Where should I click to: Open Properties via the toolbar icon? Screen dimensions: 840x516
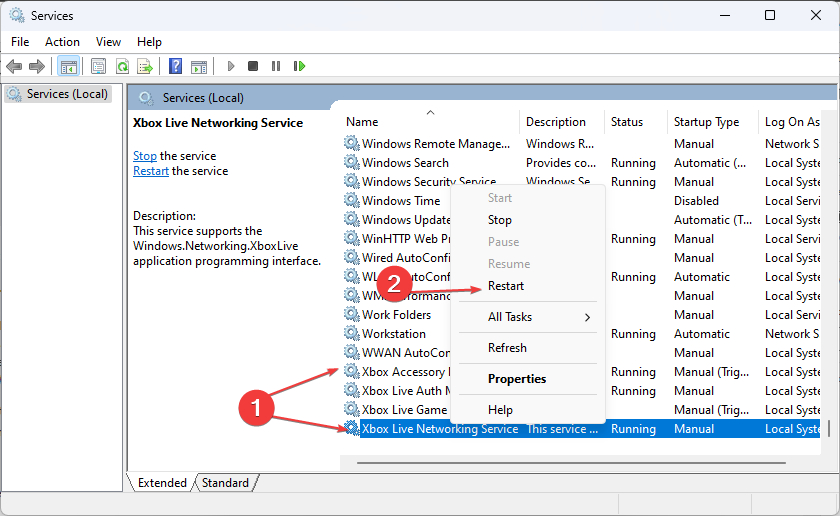pos(98,66)
